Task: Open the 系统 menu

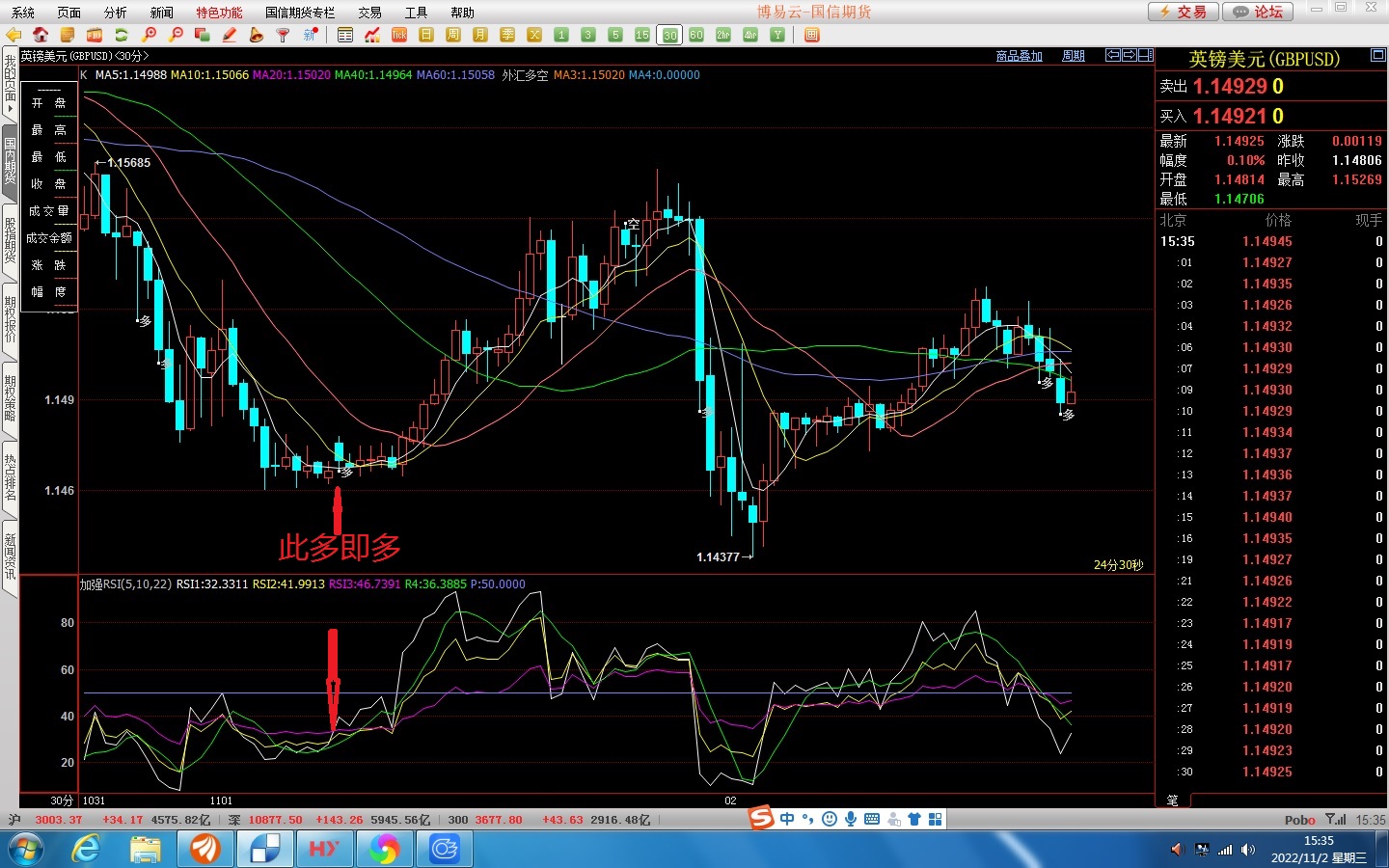Action: (x=23, y=13)
